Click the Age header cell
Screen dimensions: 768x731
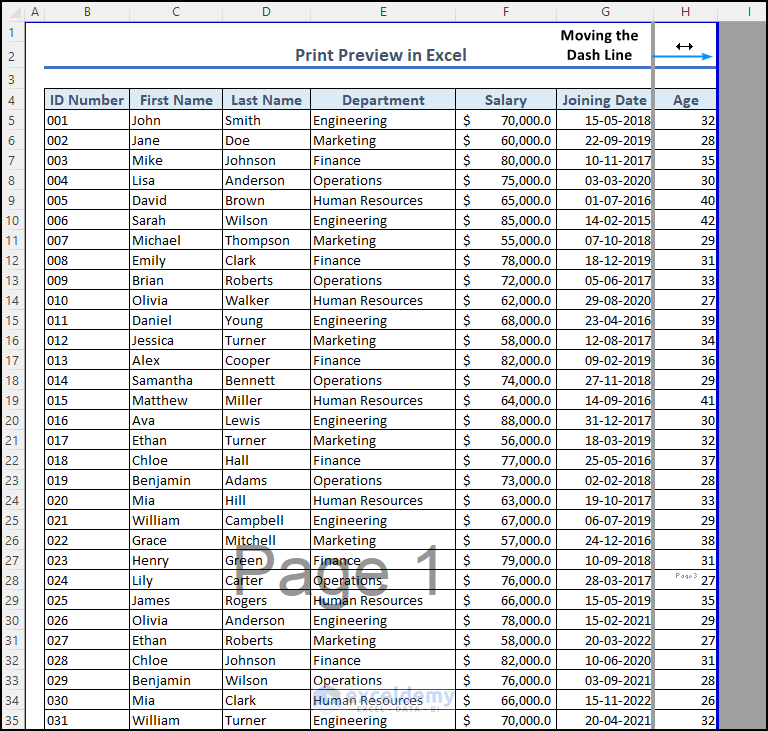click(x=685, y=100)
